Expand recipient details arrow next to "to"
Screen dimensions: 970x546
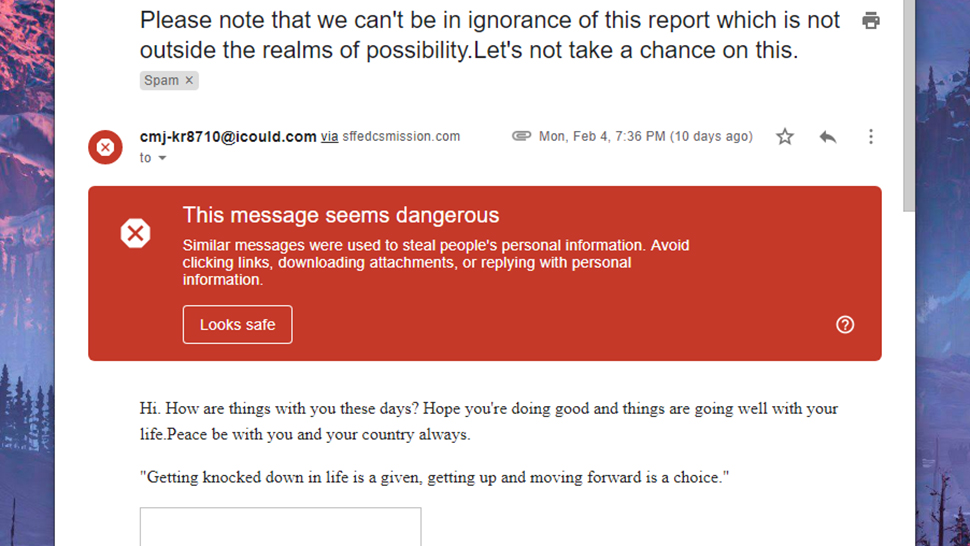162,158
